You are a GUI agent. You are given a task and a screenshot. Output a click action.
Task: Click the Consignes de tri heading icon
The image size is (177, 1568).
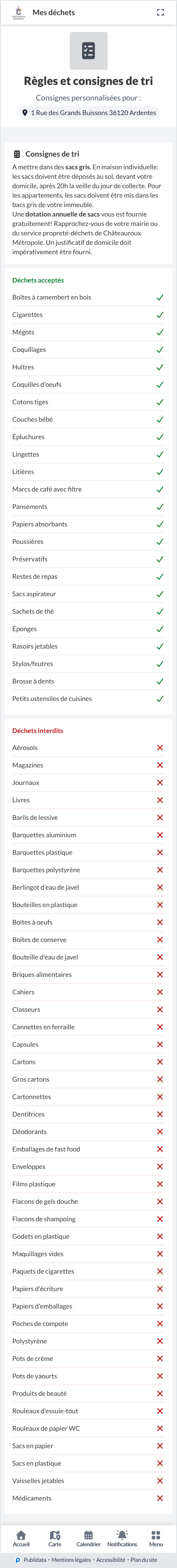17,155
